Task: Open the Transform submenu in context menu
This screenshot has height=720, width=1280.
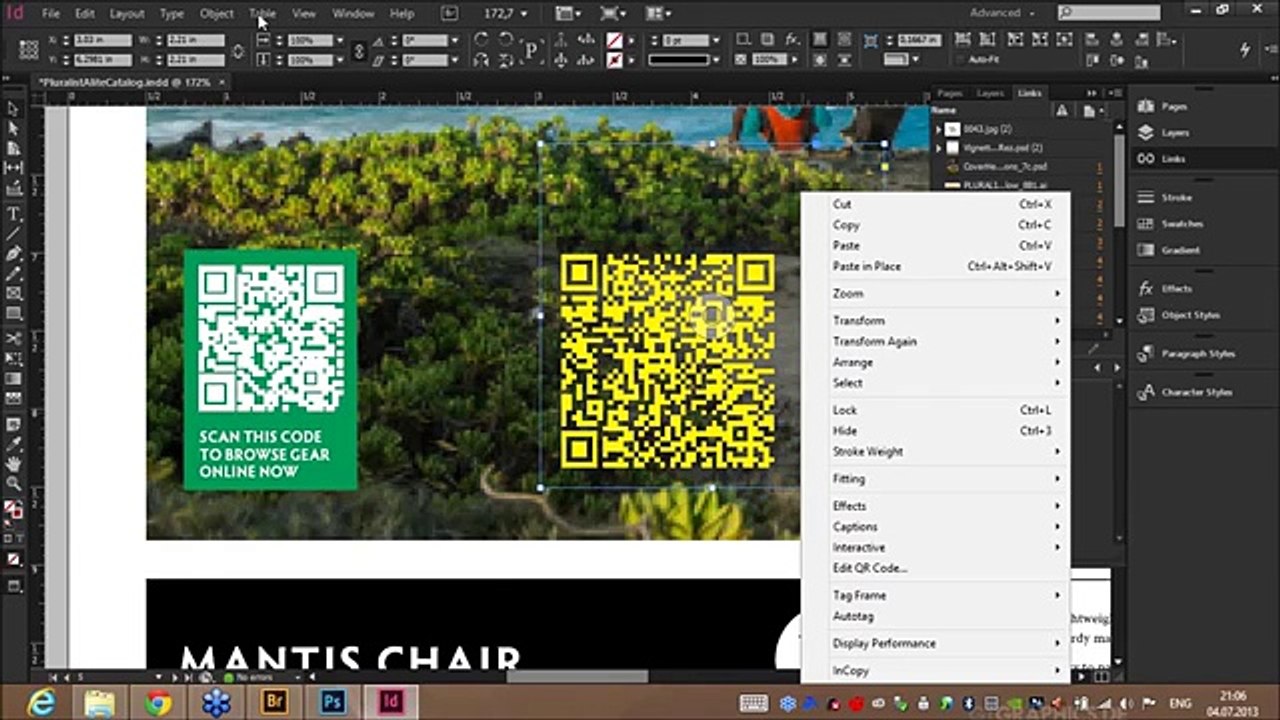Action: [x=936, y=321]
